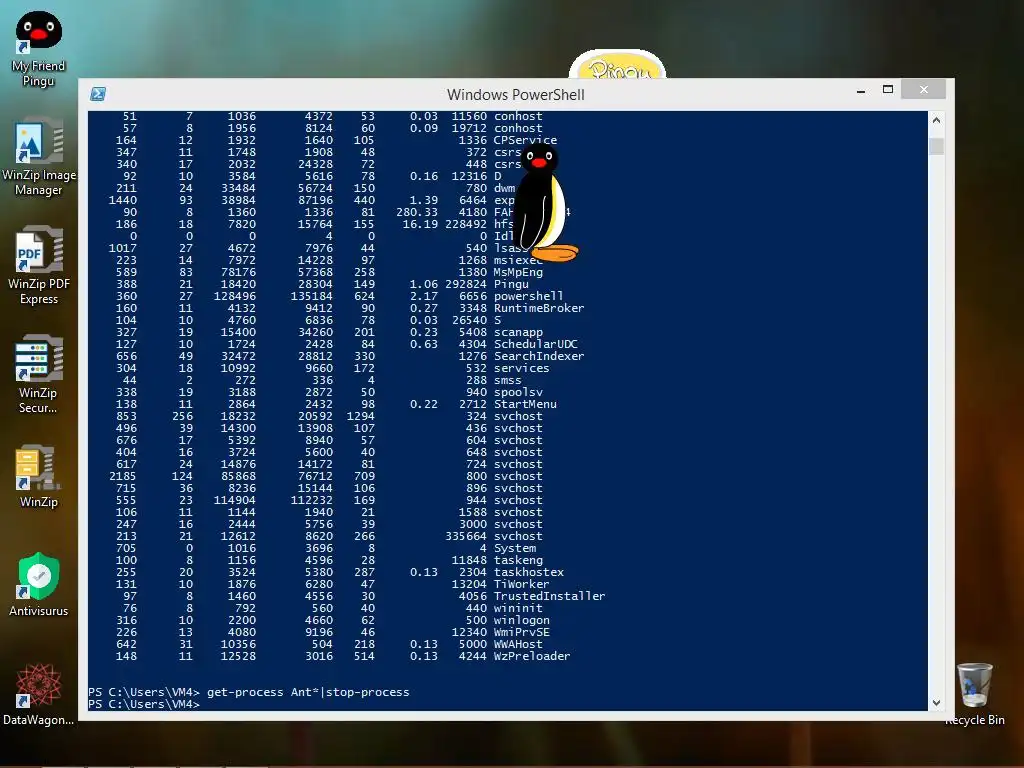Open WinZip Image Manager desktop icon
The height and width of the screenshot is (768, 1024).
point(39,157)
